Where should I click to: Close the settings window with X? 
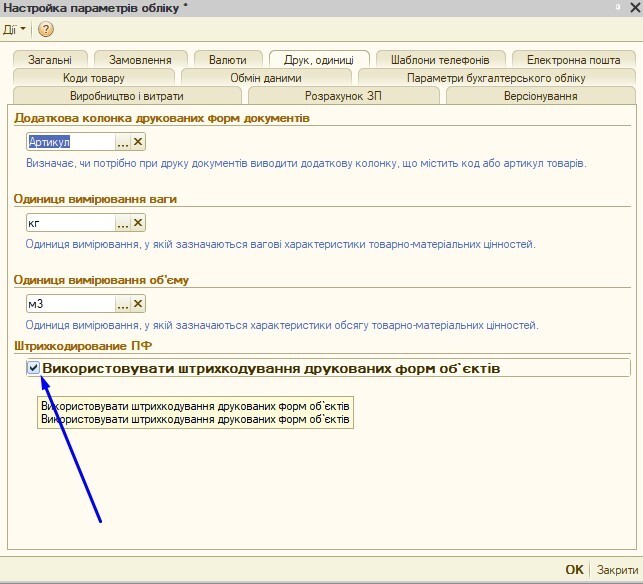pos(633,8)
